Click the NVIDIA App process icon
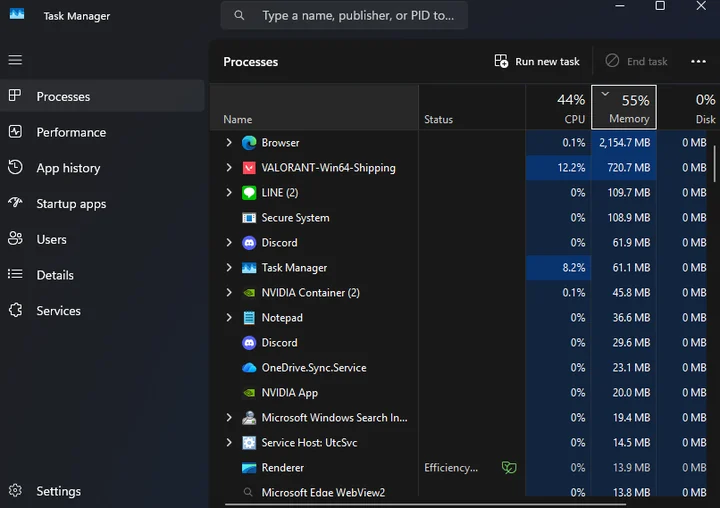 point(249,393)
